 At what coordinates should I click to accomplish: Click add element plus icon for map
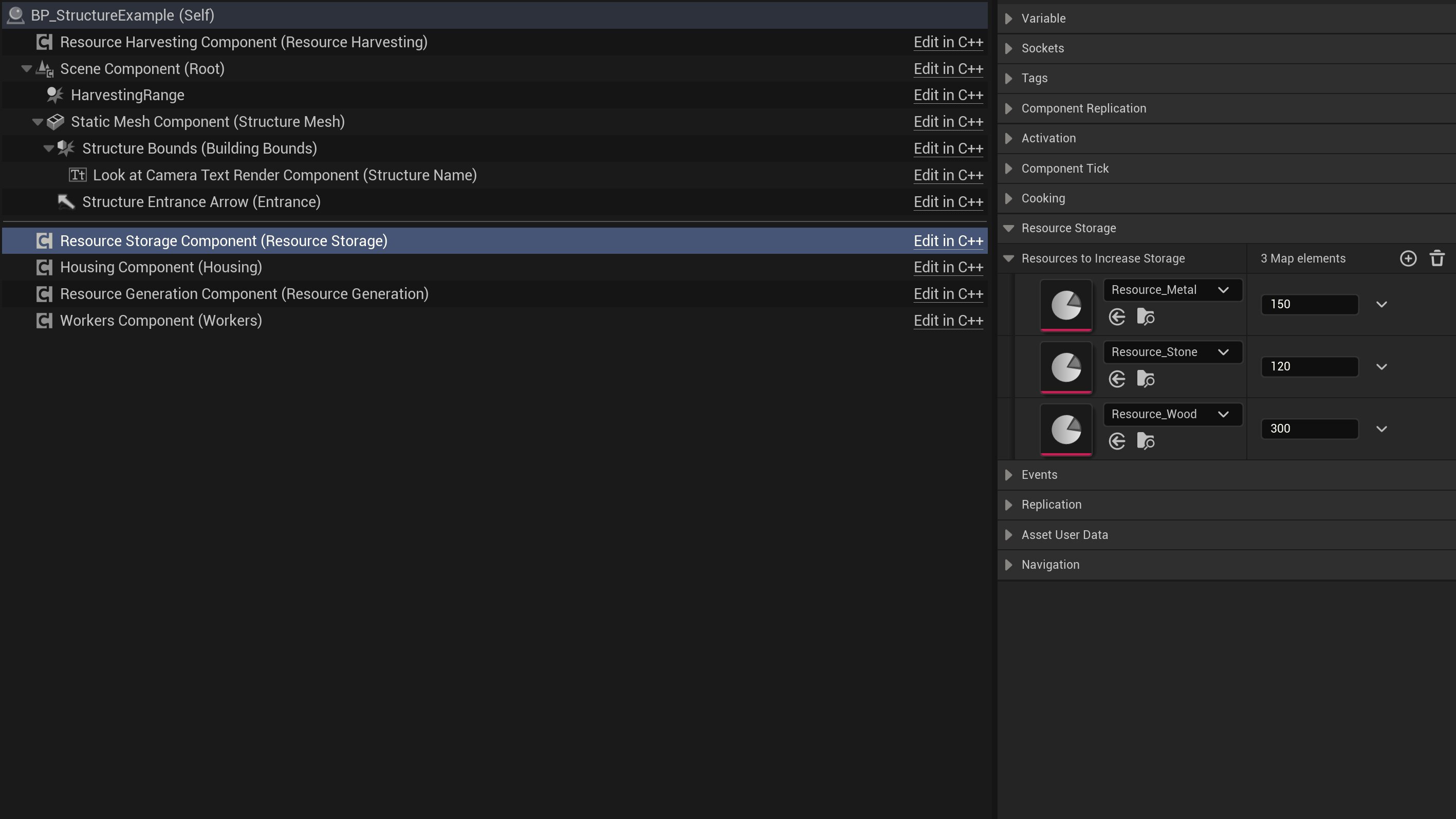[1407, 258]
